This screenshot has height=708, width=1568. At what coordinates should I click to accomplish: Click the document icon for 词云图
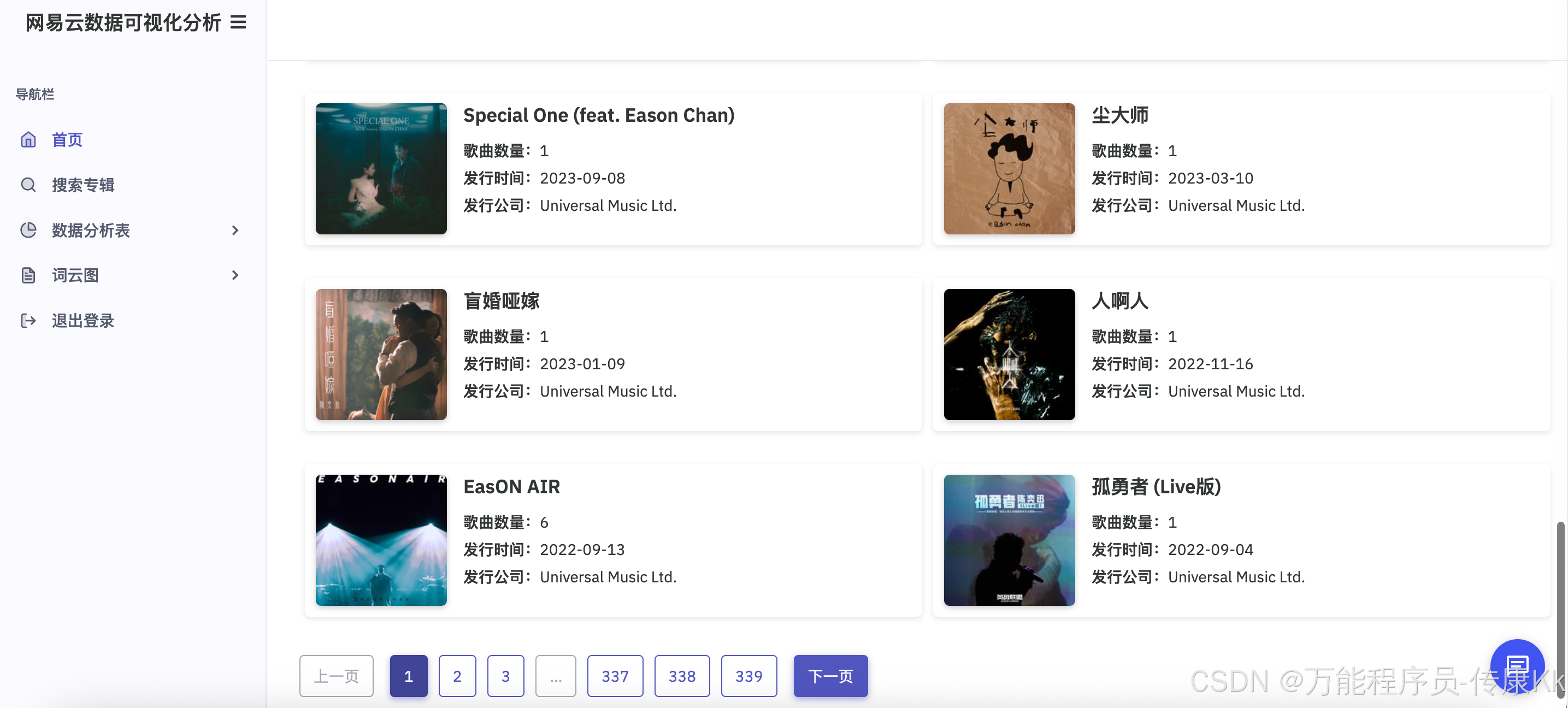tap(28, 275)
